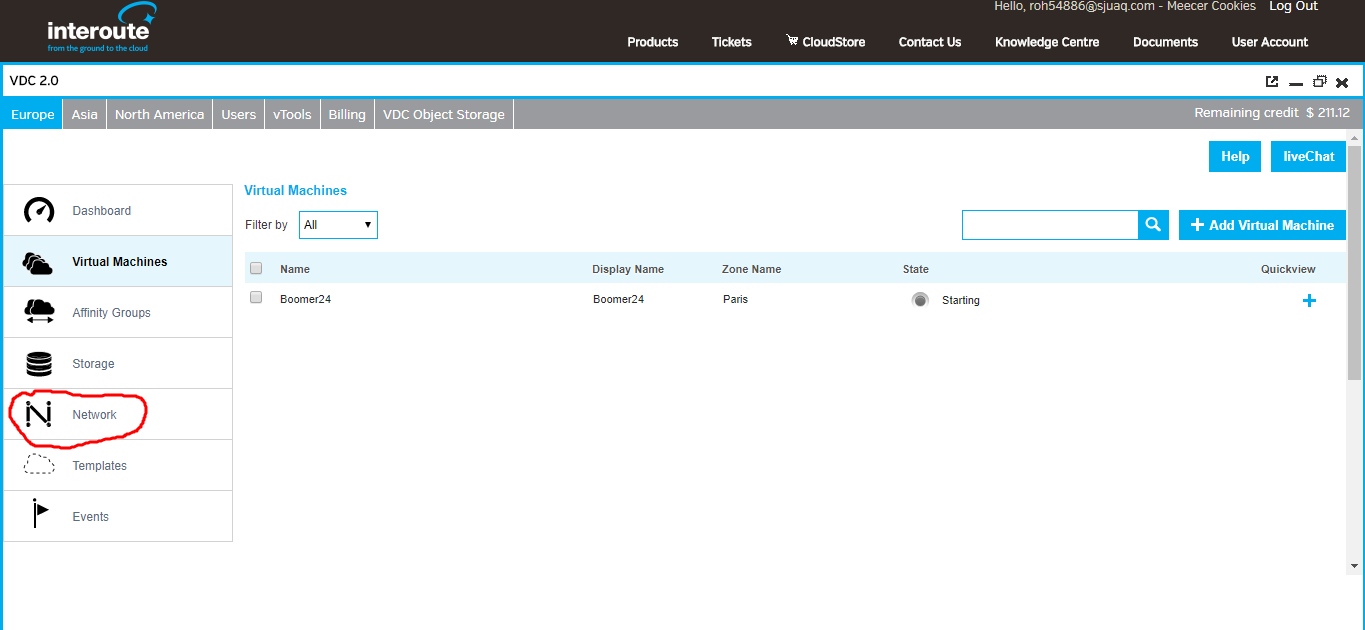Click the Templates dashed cloud icon

pyautogui.click(x=39, y=465)
